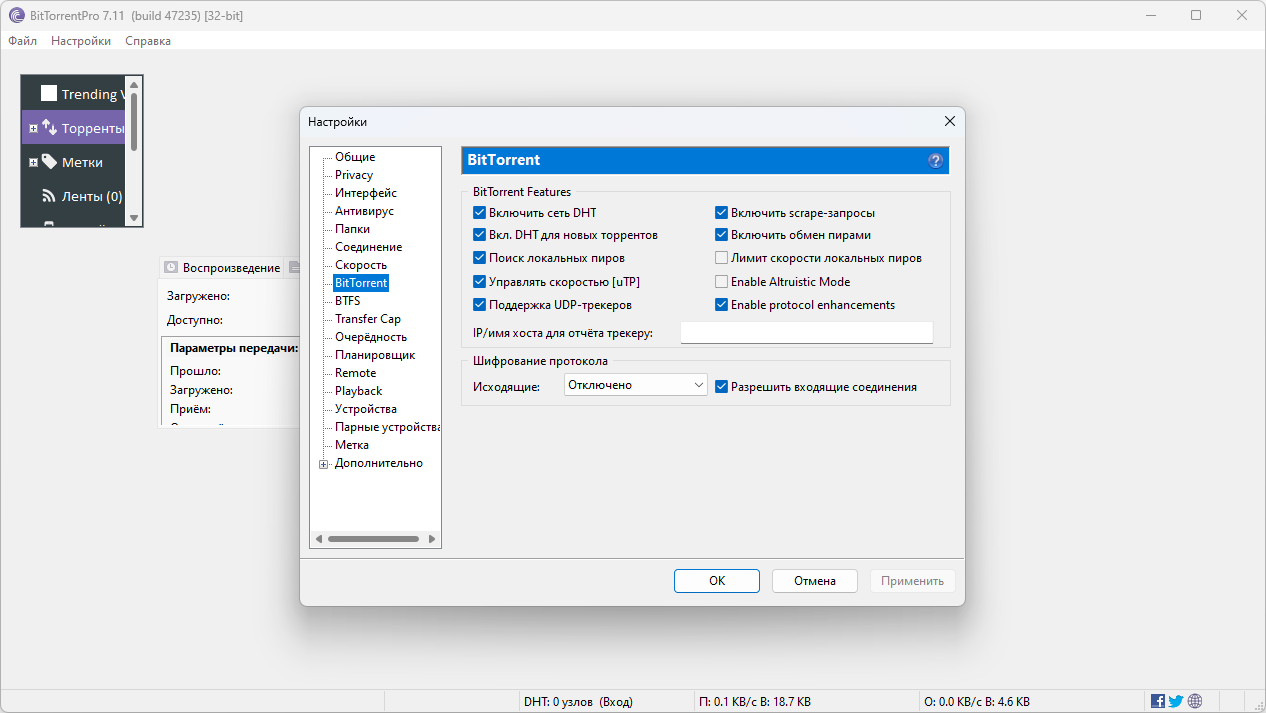Image resolution: width=1266 pixels, height=713 pixels.
Task: Select Устройства in settings tree
Action: tap(366, 409)
